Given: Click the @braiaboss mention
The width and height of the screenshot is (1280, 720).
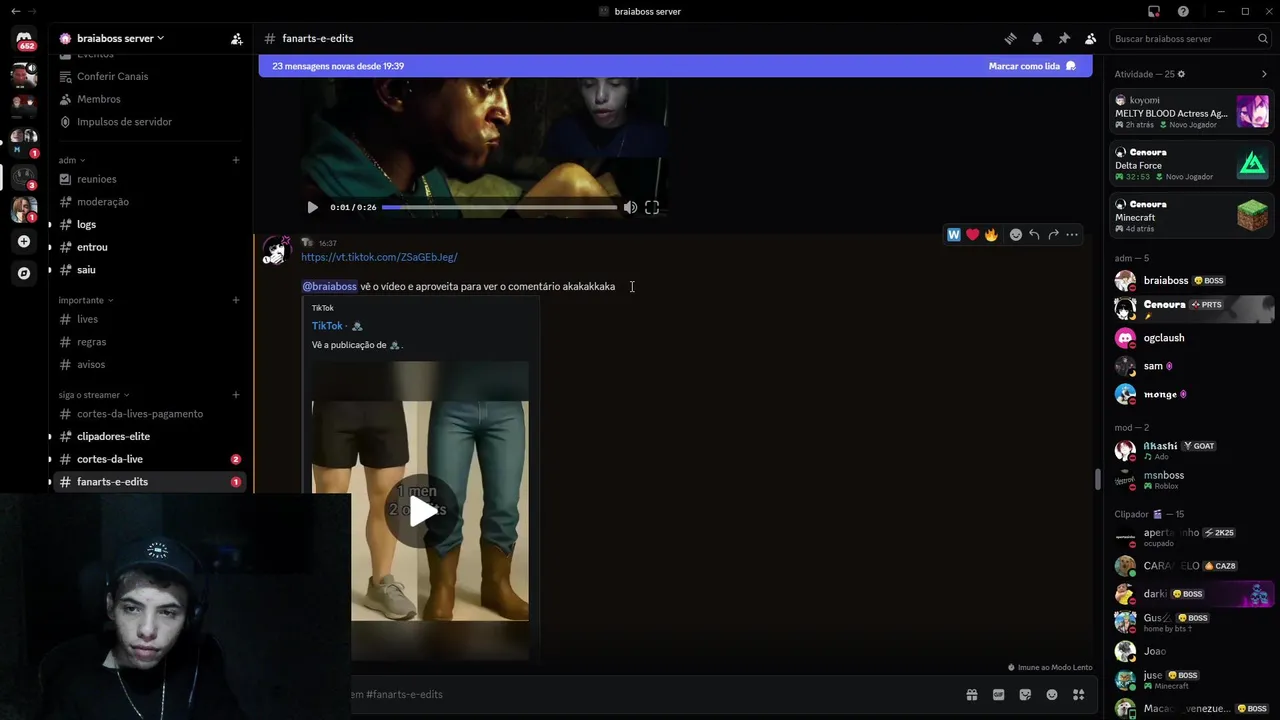Looking at the screenshot, I should [329, 286].
